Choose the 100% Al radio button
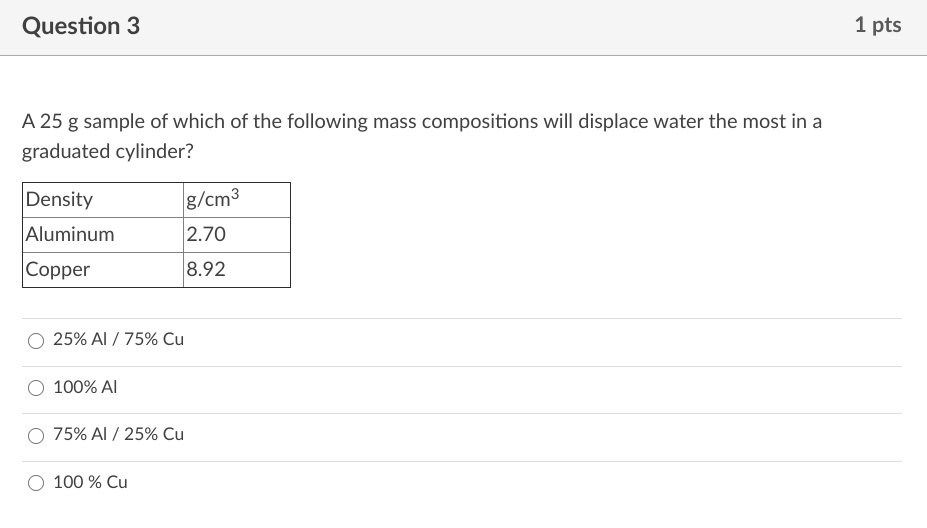Viewport: 927px width, 528px height. tap(36, 388)
